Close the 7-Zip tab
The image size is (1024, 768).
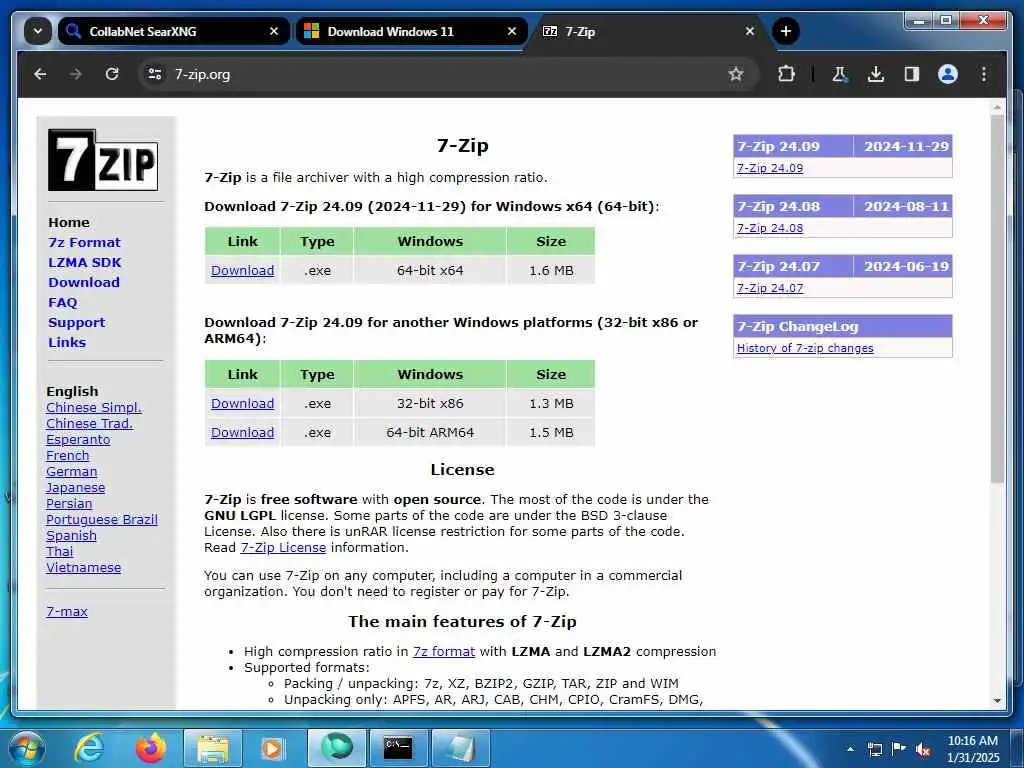(x=750, y=31)
